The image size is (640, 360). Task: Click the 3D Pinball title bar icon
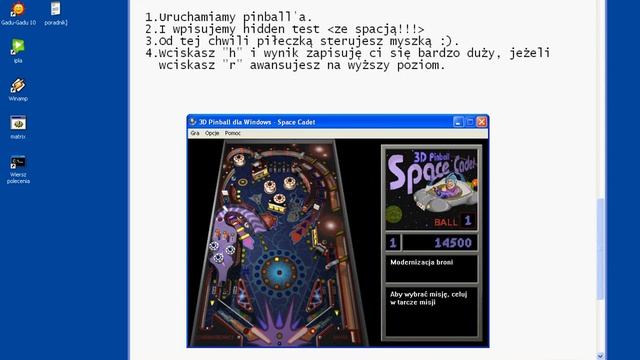pos(193,122)
